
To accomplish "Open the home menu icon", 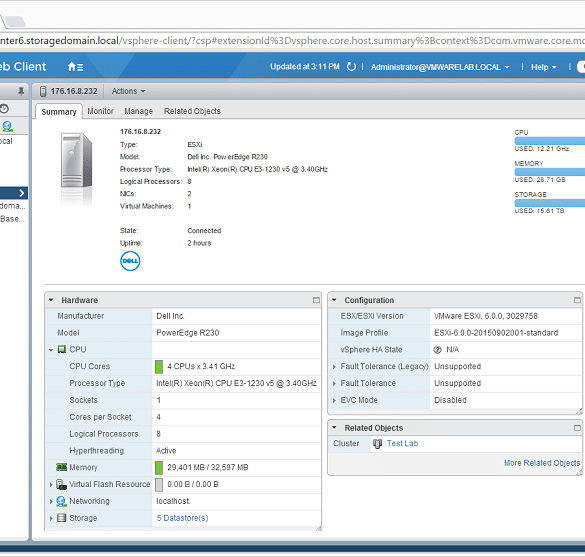I will click(x=75, y=67).
